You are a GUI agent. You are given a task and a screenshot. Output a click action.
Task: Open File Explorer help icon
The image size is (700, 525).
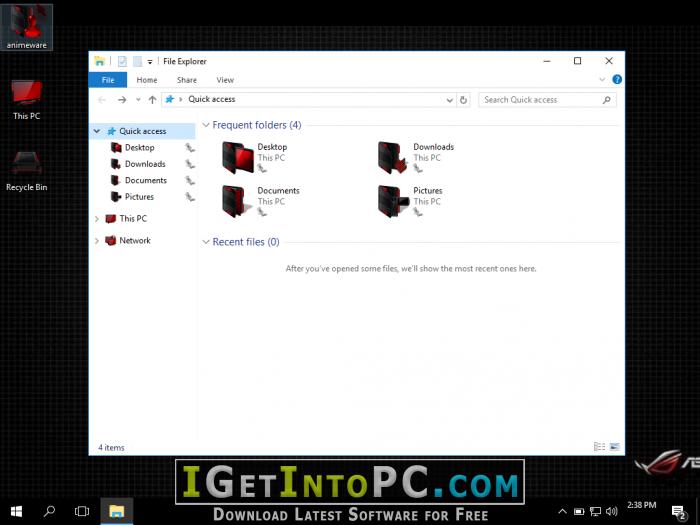pyautogui.click(x=617, y=79)
